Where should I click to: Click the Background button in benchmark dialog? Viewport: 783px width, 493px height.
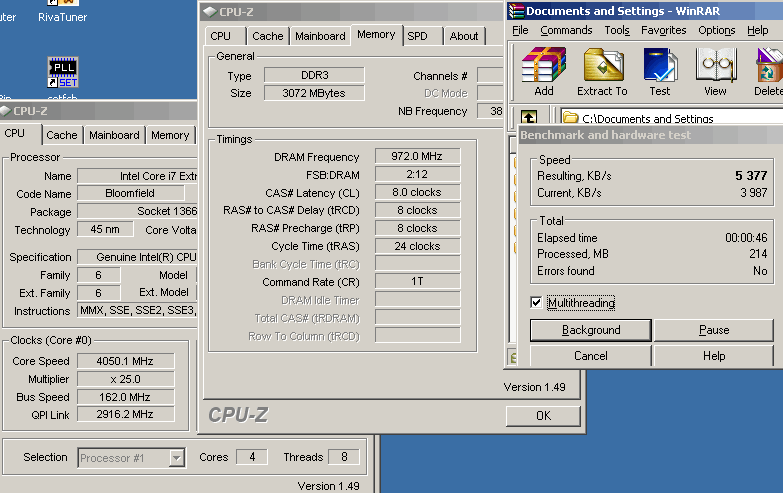(x=591, y=330)
